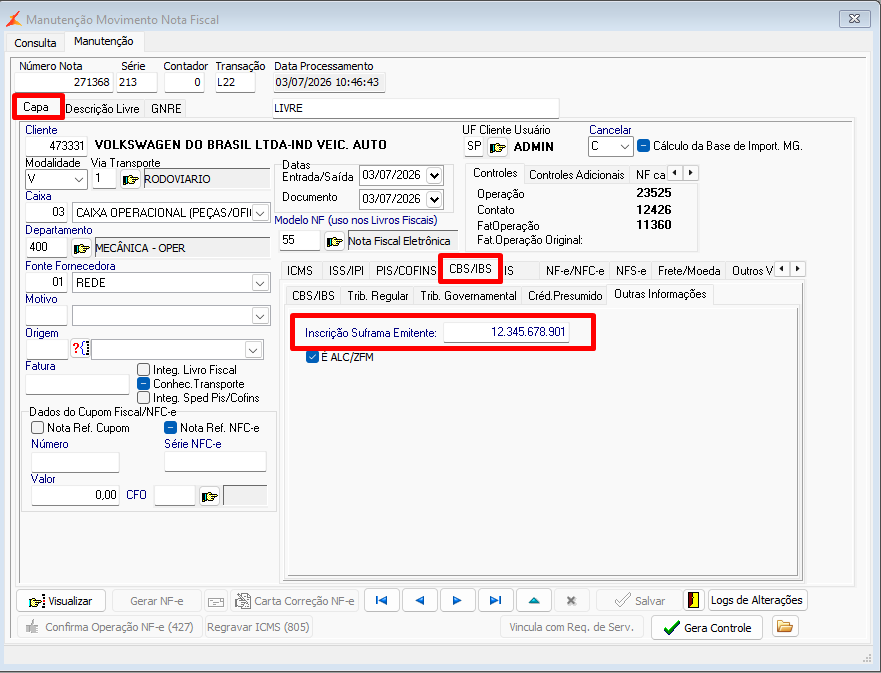
Task: Click the Gerar NF-e button
Action: coord(157,601)
